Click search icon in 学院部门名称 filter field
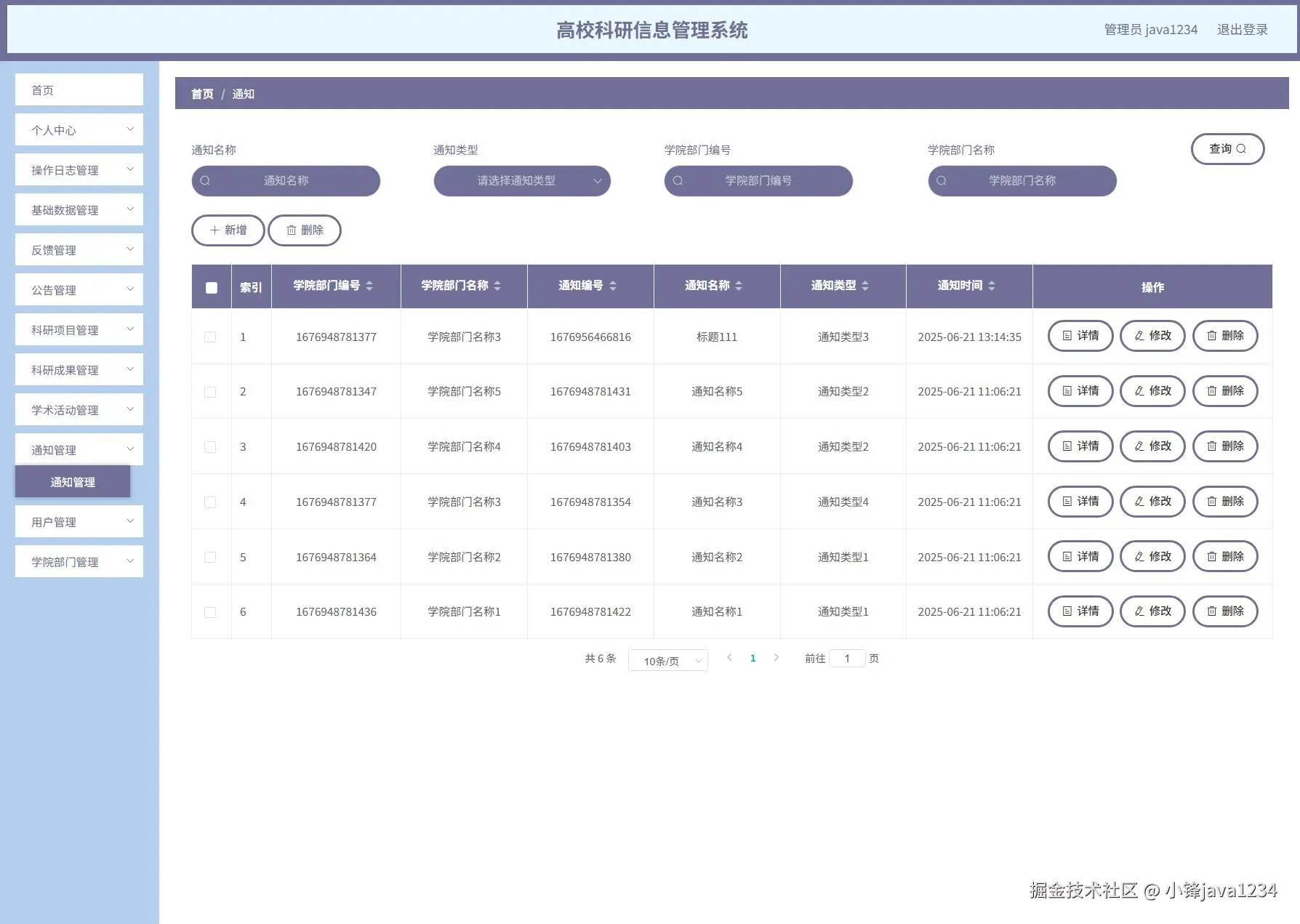 (942, 180)
